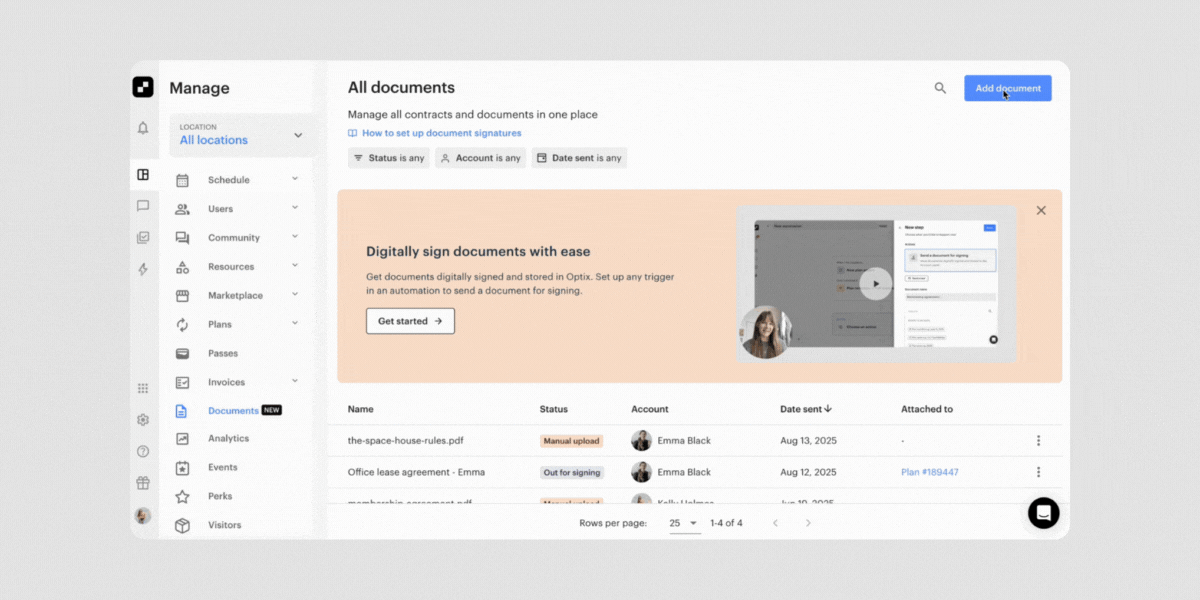Click the Analytics chart icon
The height and width of the screenshot is (600, 1200).
pyautogui.click(x=183, y=438)
